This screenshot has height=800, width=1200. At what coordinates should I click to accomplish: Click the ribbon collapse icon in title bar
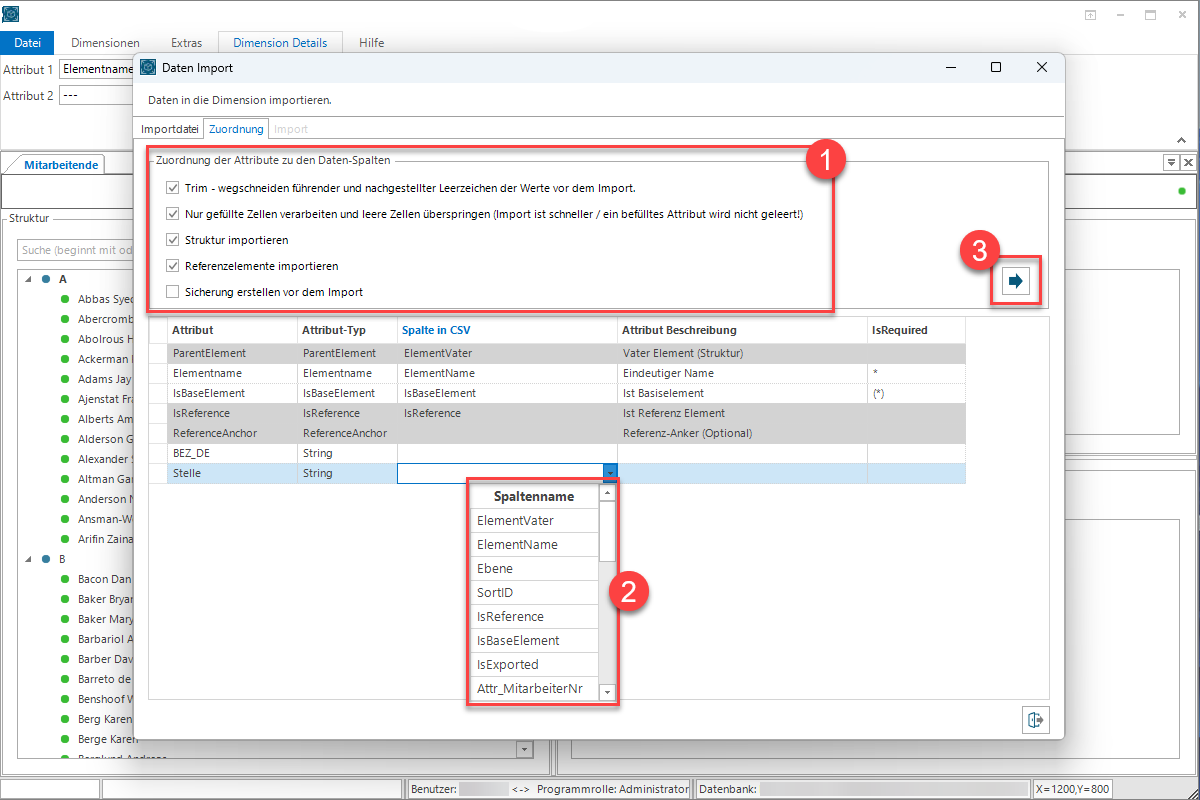(1090, 15)
